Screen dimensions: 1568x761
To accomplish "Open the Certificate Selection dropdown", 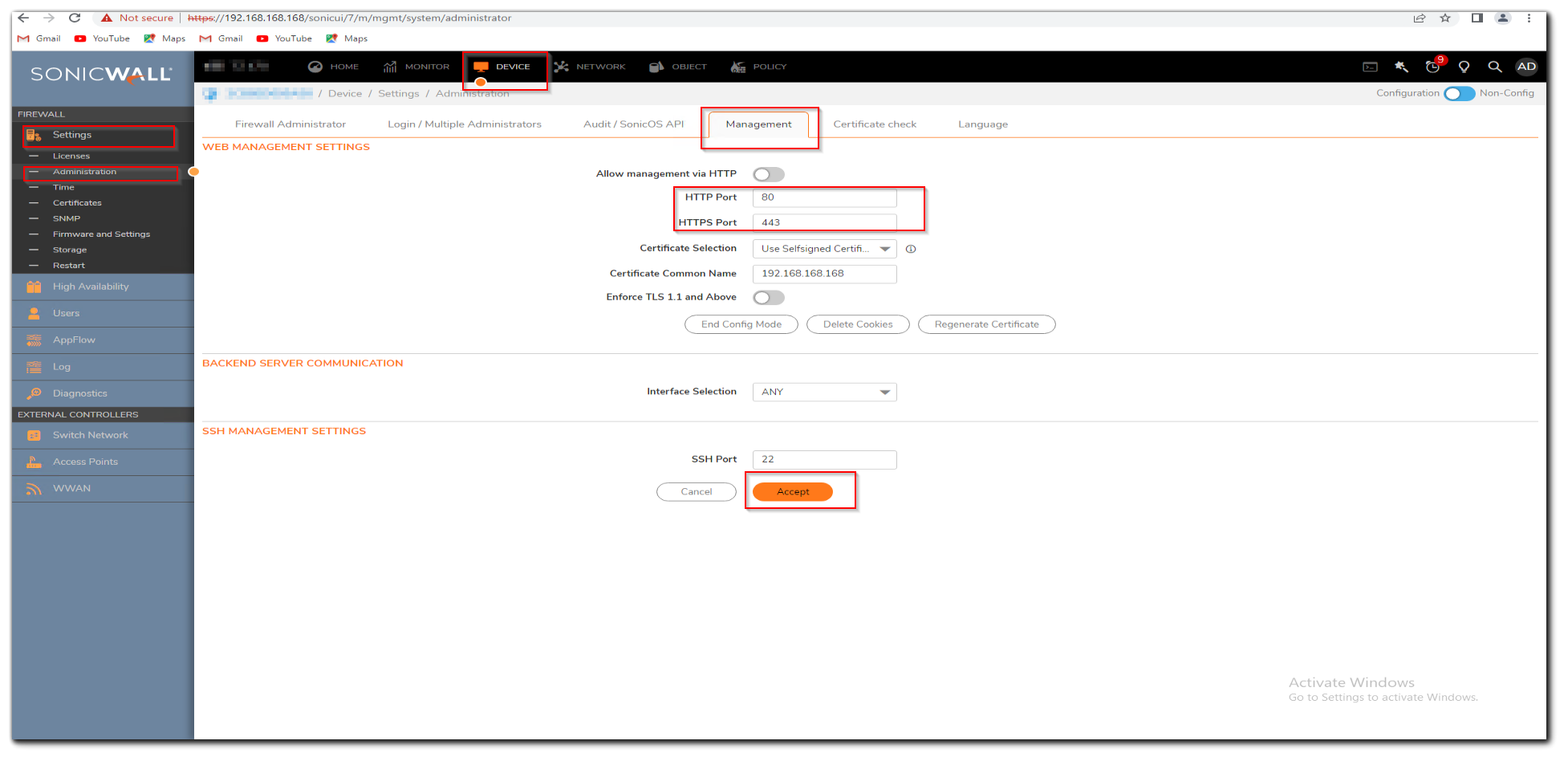I will pos(824,249).
